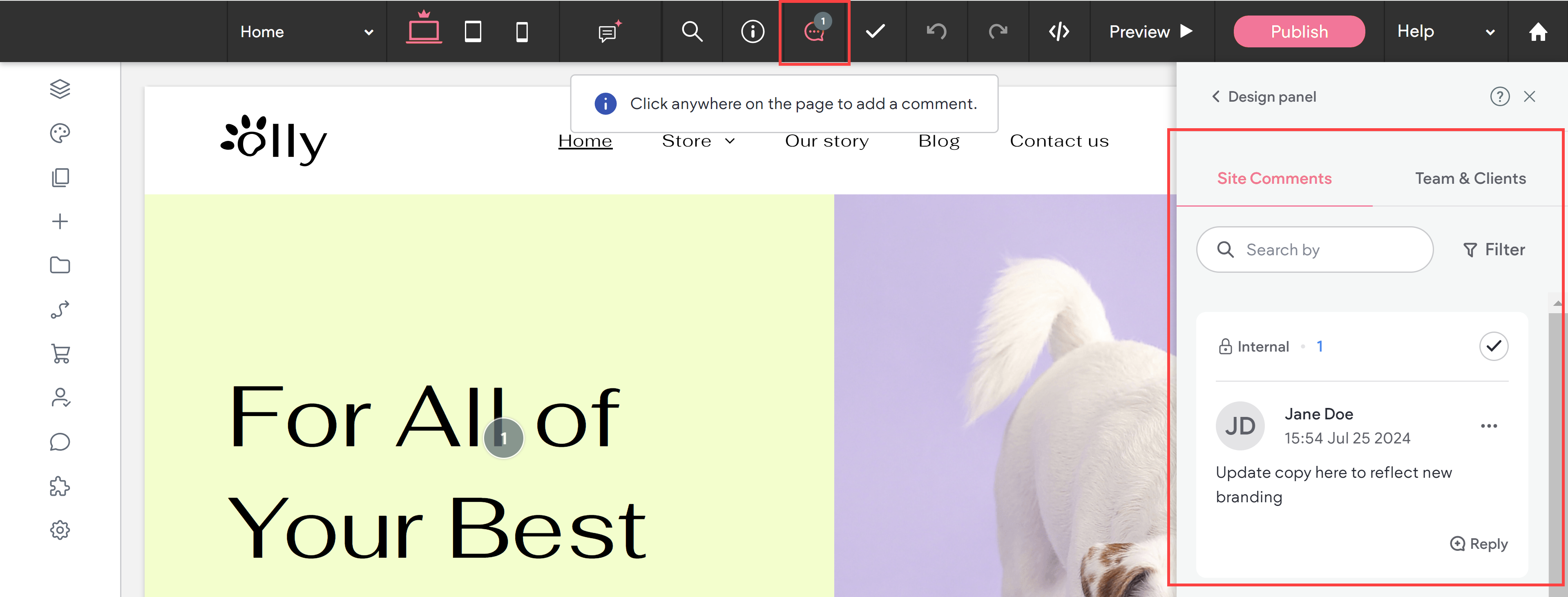Expand the Store navigation chevron
Screen dimensions: 1568x597
[730, 141]
